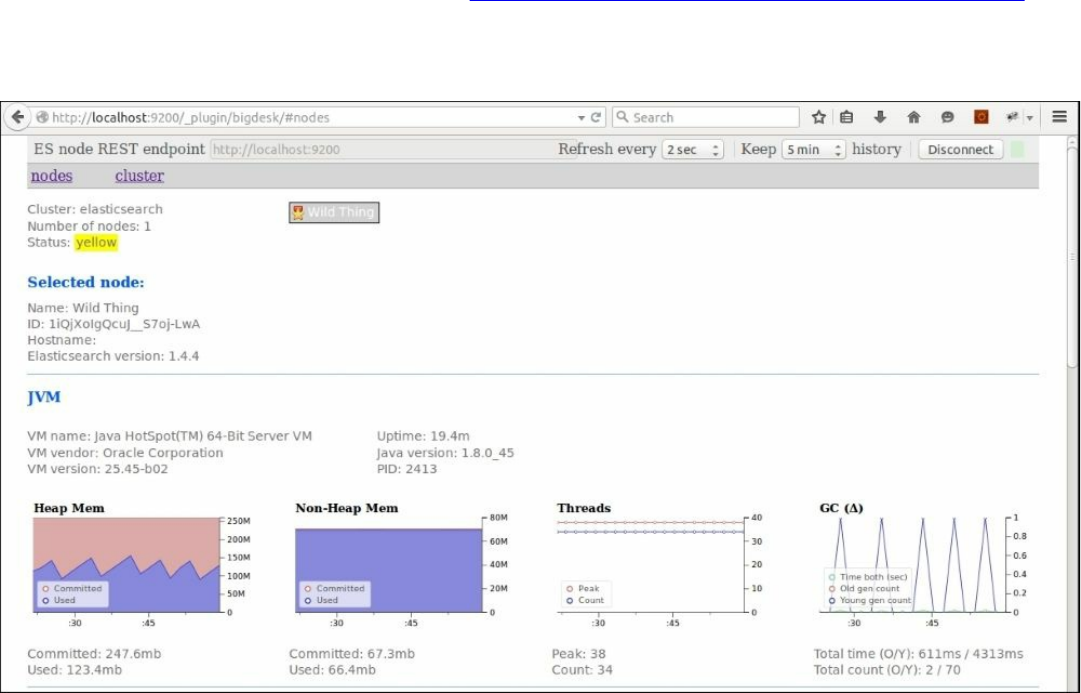
Task: Focus the browser Search field
Action: (x=705, y=117)
